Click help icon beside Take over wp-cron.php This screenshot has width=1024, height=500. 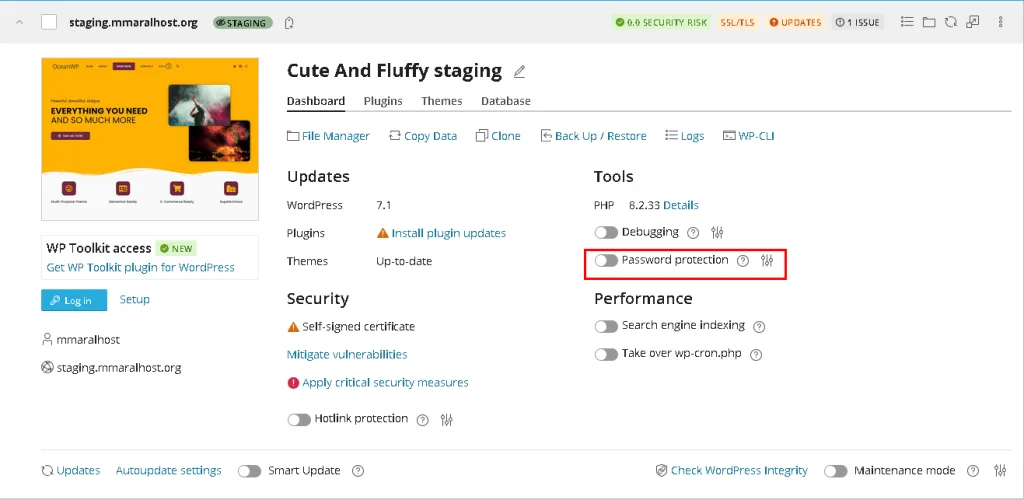756,354
